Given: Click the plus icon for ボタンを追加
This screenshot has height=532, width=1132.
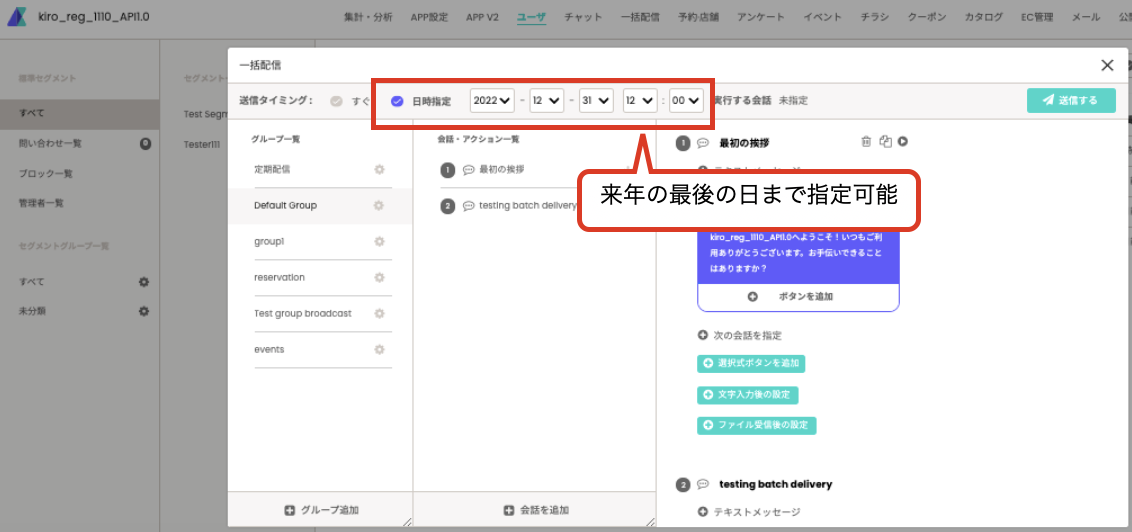Looking at the screenshot, I should 752,297.
